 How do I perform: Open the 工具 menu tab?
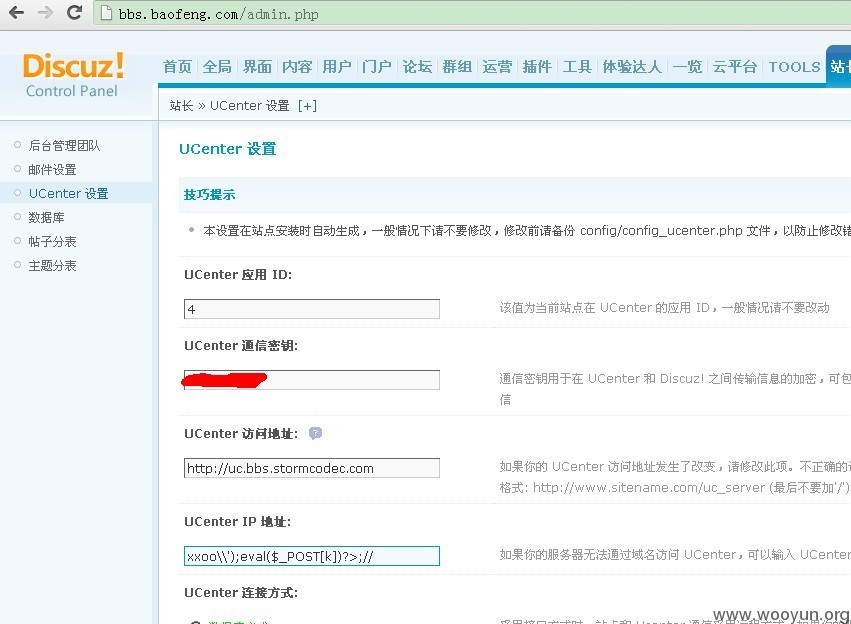[577, 67]
